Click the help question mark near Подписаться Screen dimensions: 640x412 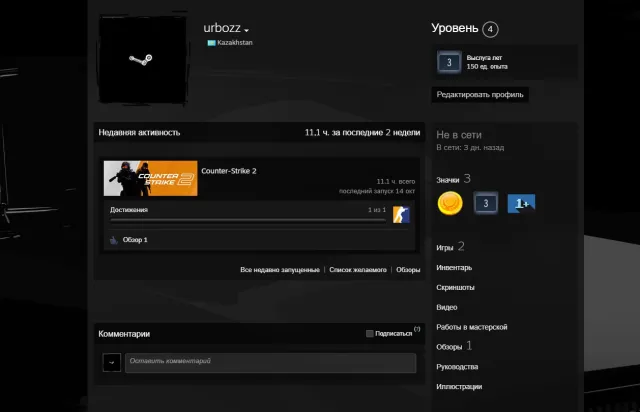click(x=417, y=329)
